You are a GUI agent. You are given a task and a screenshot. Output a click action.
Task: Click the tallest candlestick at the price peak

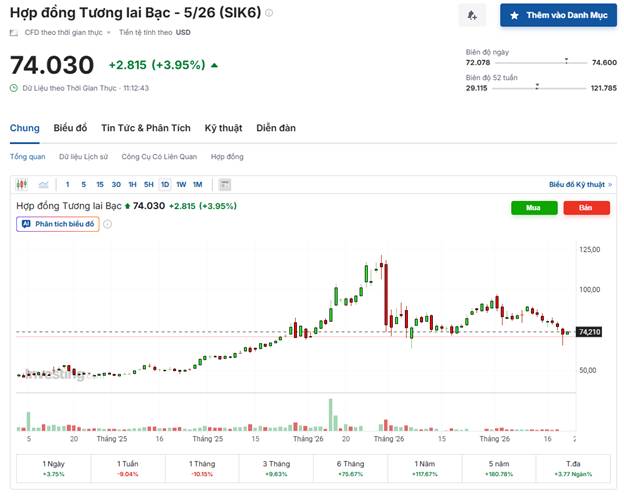[x=386, y=294]
